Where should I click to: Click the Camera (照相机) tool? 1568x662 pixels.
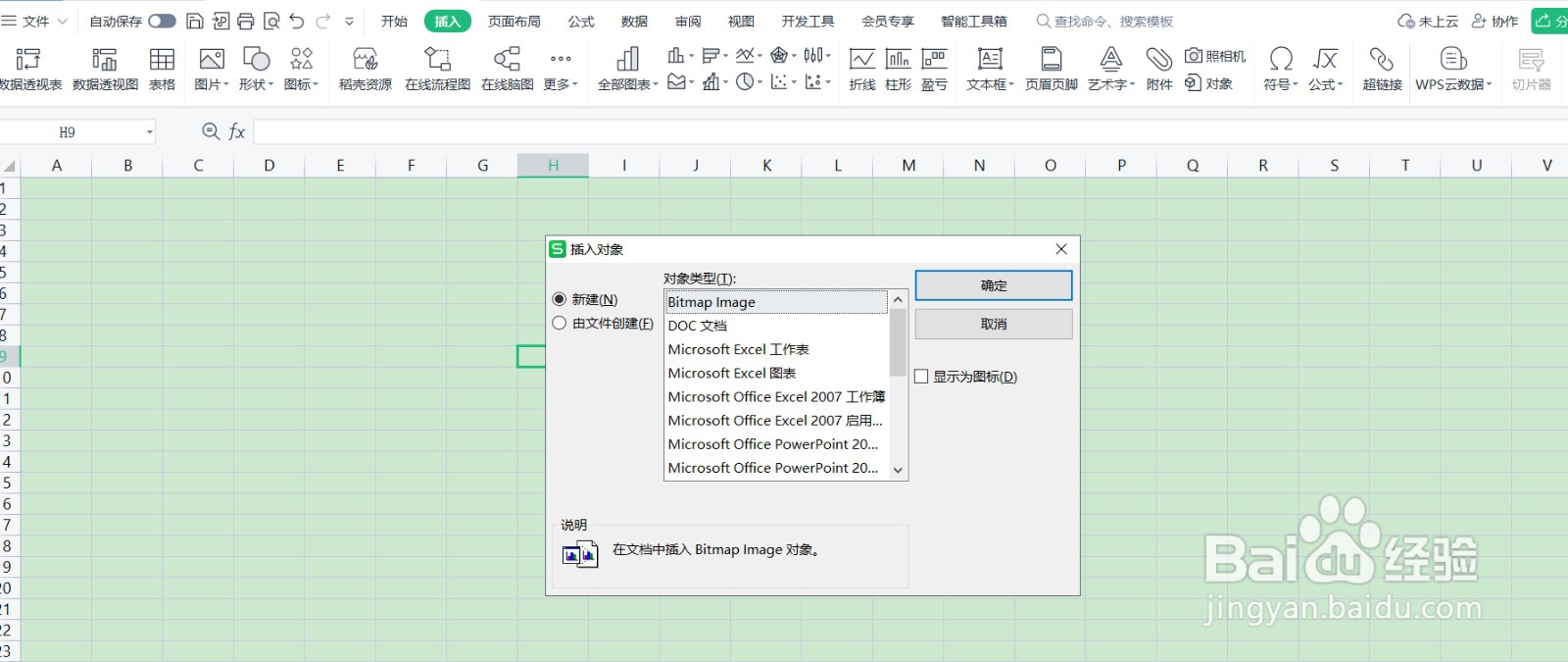pyautogui.click(x=1215, y=56)
